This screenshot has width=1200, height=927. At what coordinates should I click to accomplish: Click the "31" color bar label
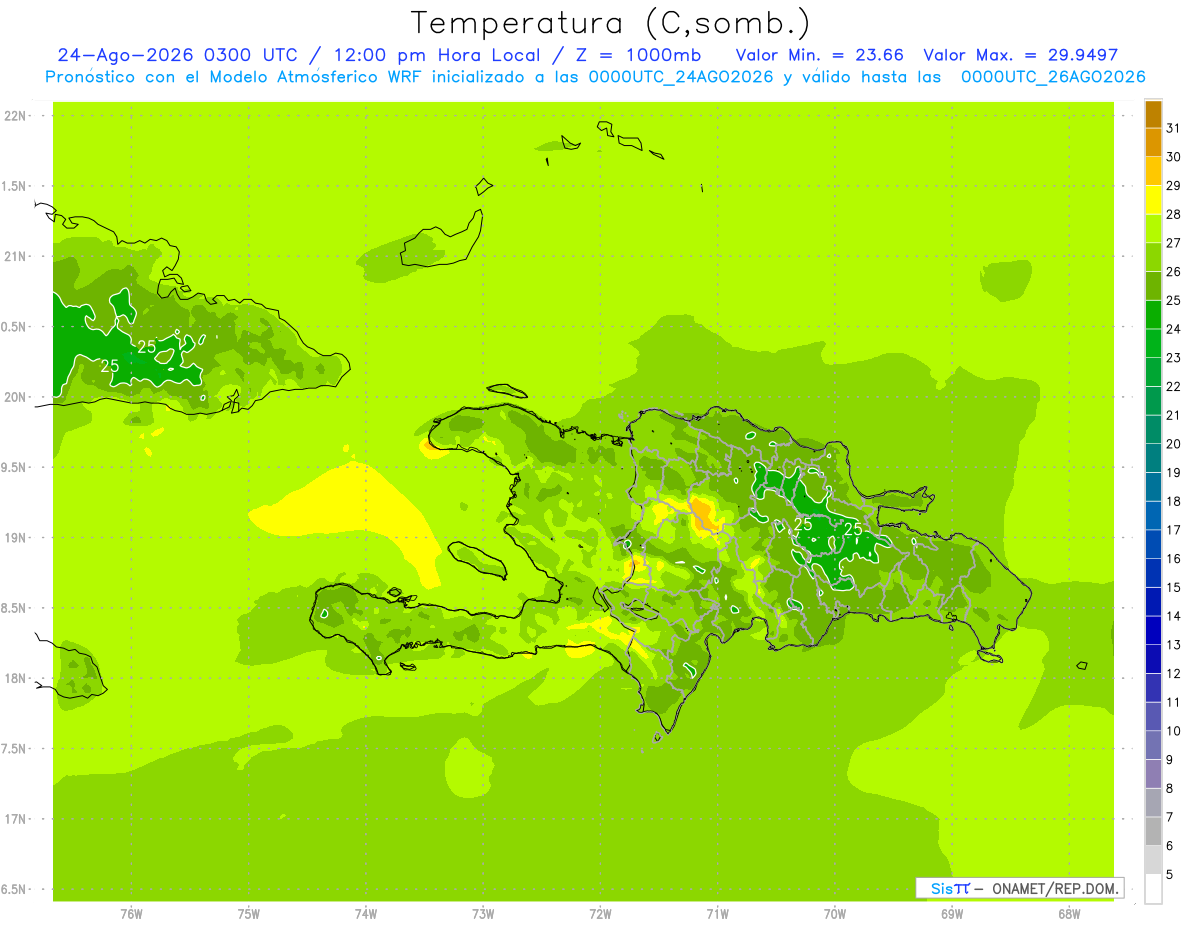pos(1174,128)
